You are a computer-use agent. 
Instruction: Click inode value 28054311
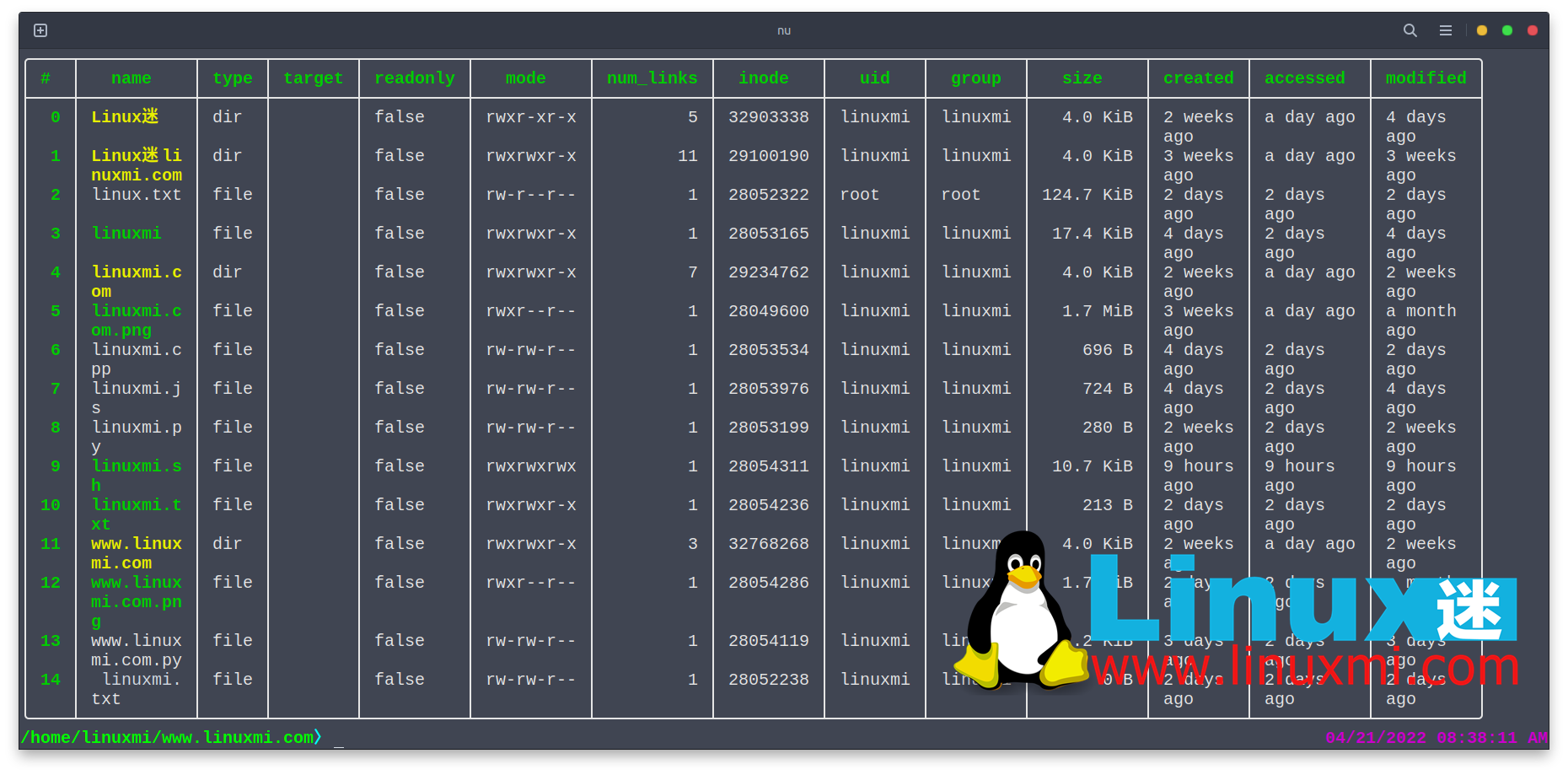[769, 466]
